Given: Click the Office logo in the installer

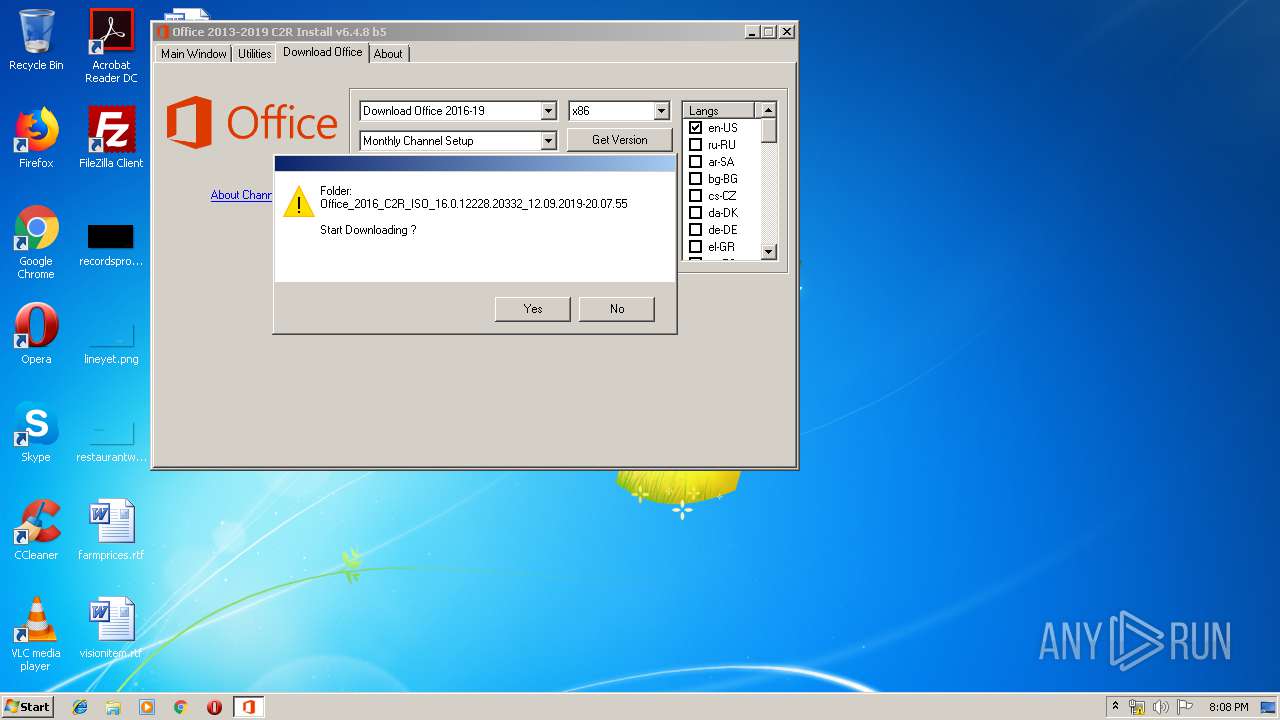Looking at the screenshot, I should 252,123.
